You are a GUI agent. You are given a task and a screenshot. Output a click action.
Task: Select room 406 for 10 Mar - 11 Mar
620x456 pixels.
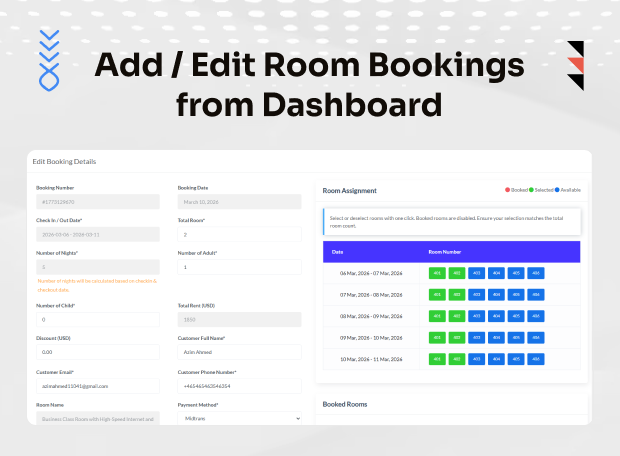coord(536,358)
